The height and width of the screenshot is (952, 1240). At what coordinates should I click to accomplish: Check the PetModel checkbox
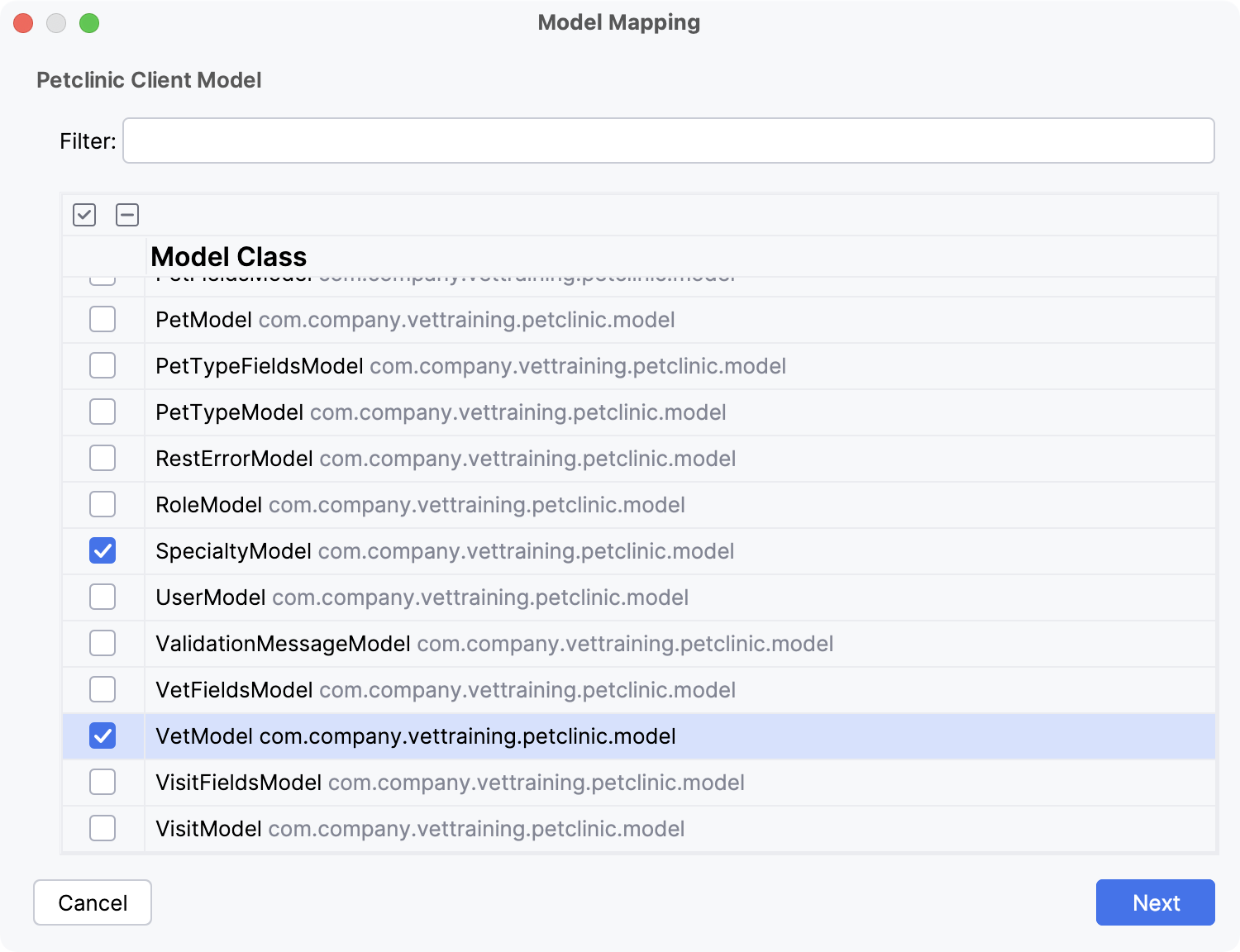pyautogui.click(x=103, y=319)
